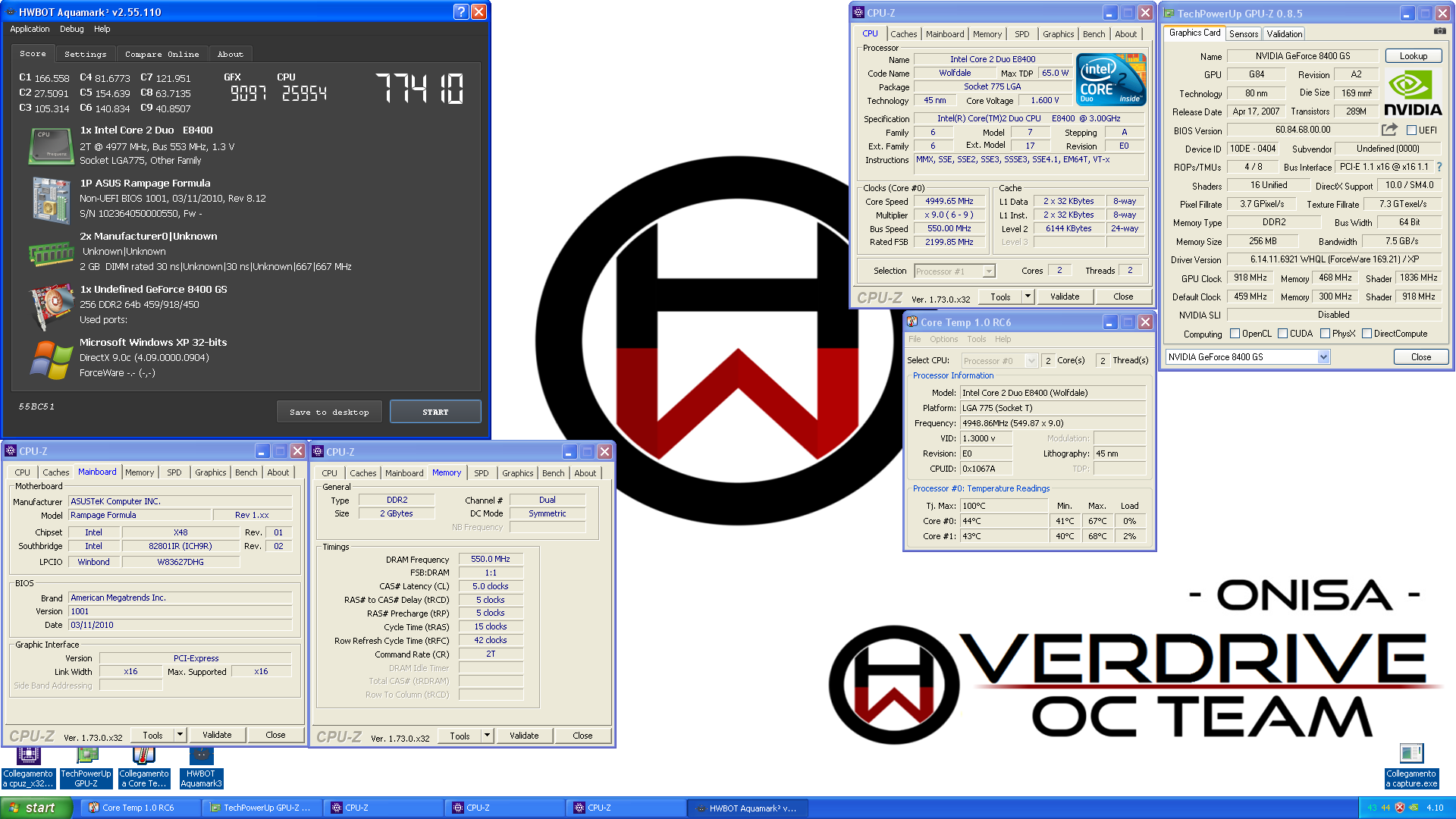Click Windows logo icon beside Microsoft Windows XP

coord(51,359)
